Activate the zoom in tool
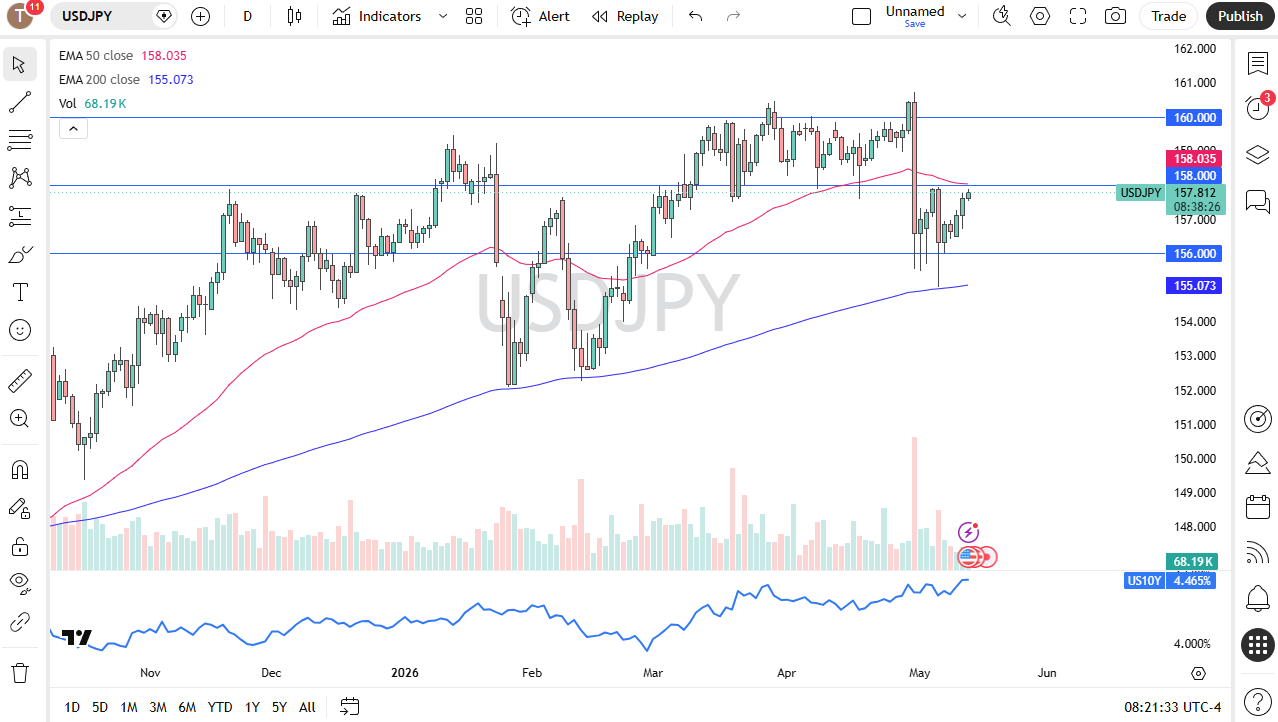1278x722 pixels. 20,418
